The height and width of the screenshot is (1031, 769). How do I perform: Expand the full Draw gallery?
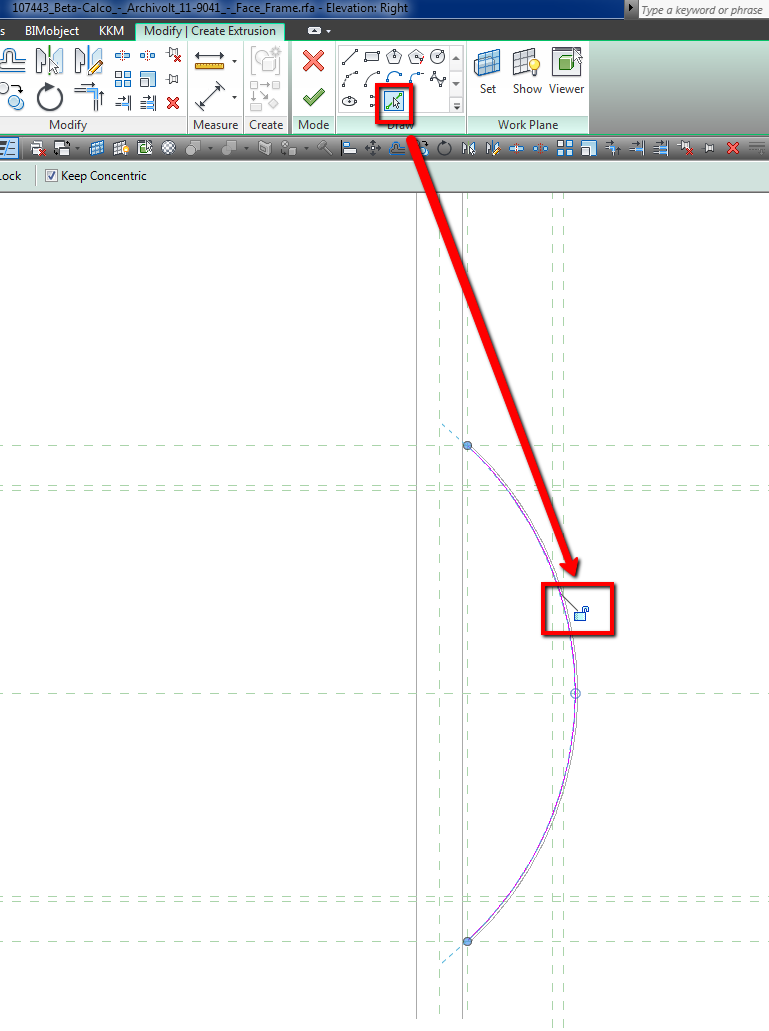[456, 105]
